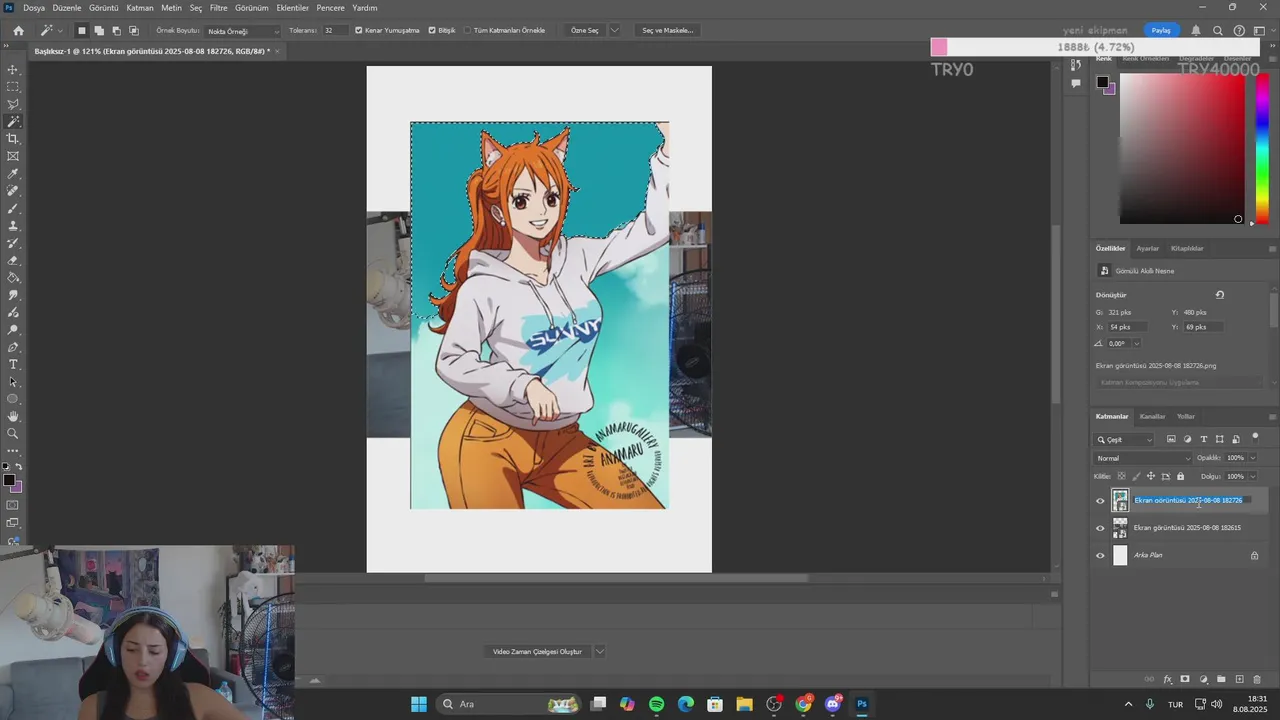Image resolution: width=1280 pixels, height=720 pixels.
Task: Create new adjustment layer icon
Action: point(1203,679)
